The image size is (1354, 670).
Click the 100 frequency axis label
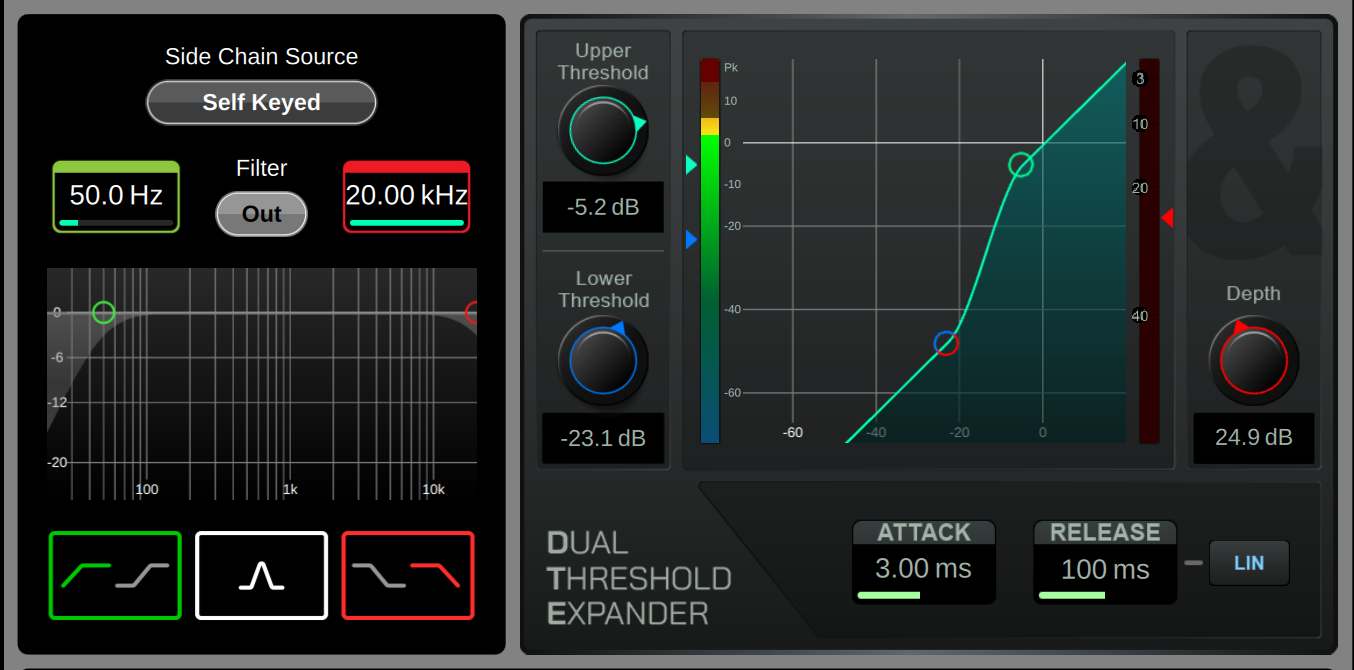click(147, 489)
